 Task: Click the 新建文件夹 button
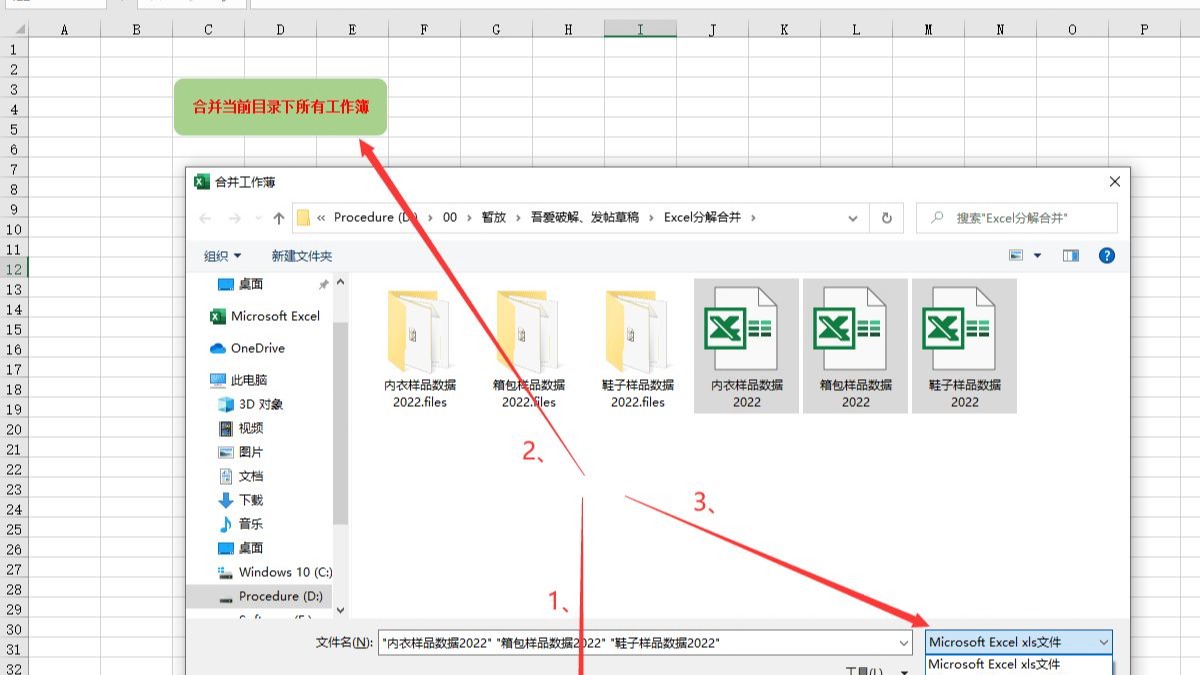pos(303,255)
